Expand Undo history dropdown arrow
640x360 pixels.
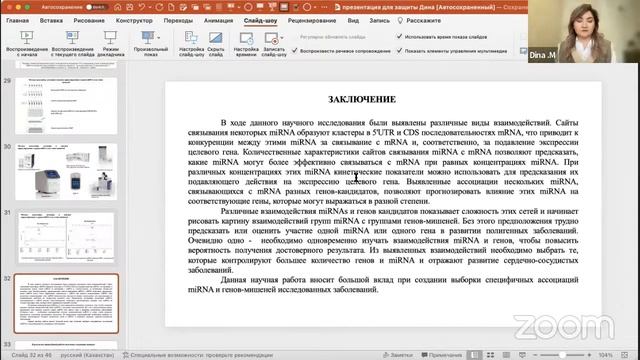coord(149,7)
